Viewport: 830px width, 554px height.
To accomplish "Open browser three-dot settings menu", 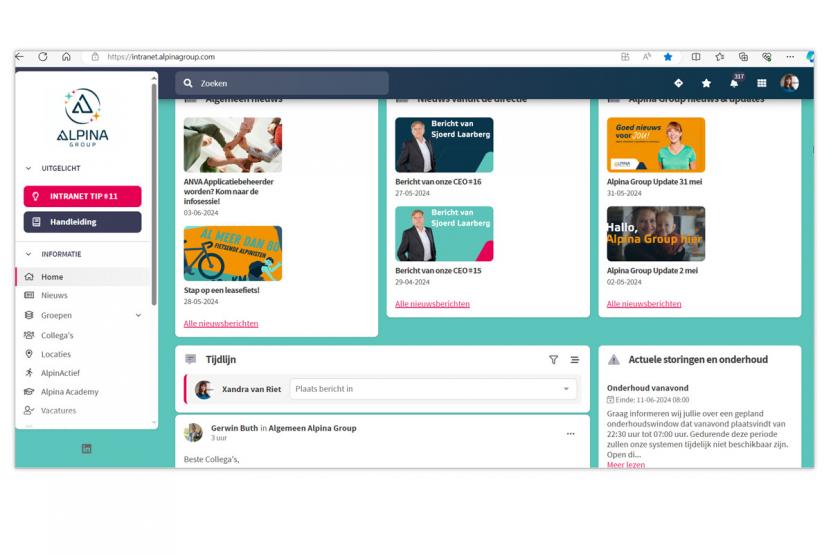I will [x=790, y=57].
